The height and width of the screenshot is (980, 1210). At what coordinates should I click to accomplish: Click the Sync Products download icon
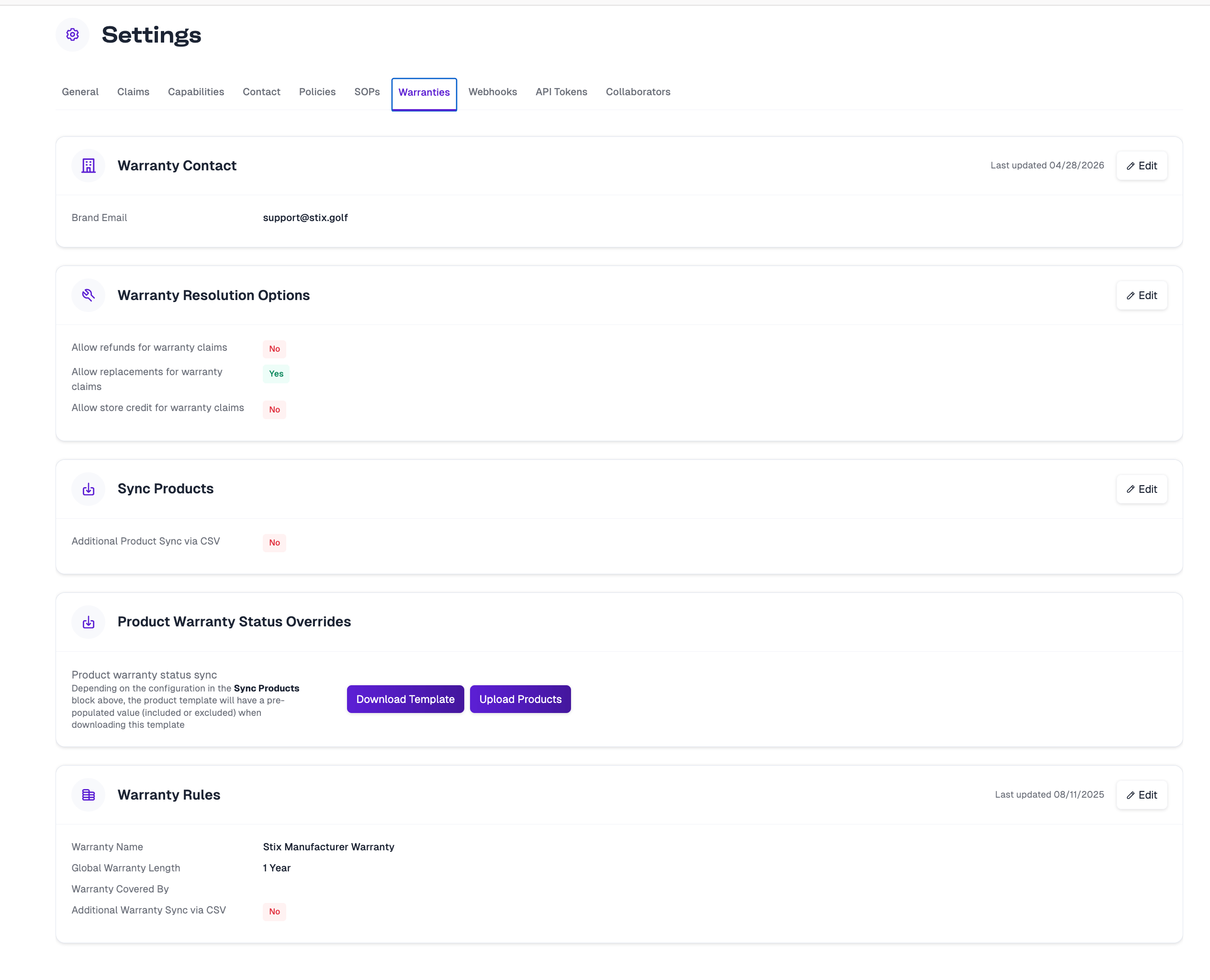pyautogui.click(x=89, y=489)
